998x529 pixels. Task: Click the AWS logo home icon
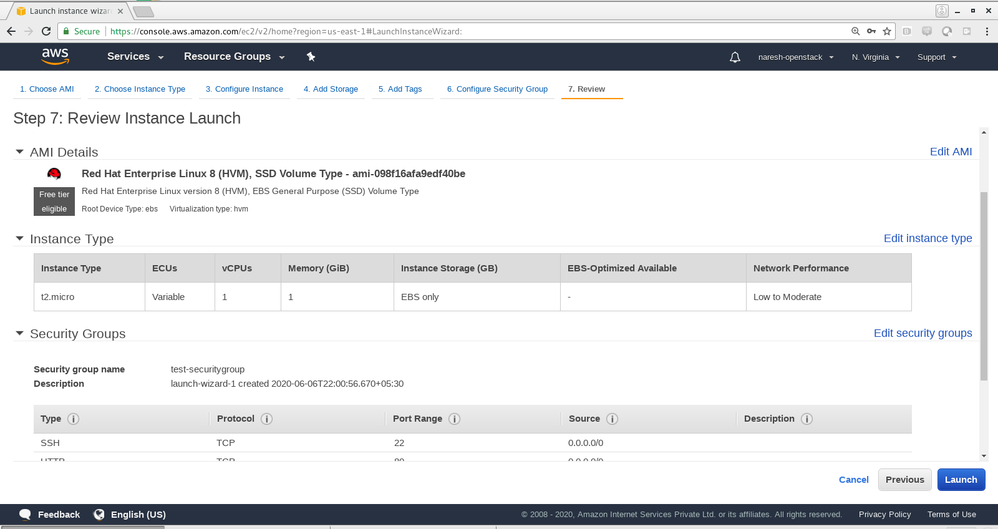pos(54,56)
